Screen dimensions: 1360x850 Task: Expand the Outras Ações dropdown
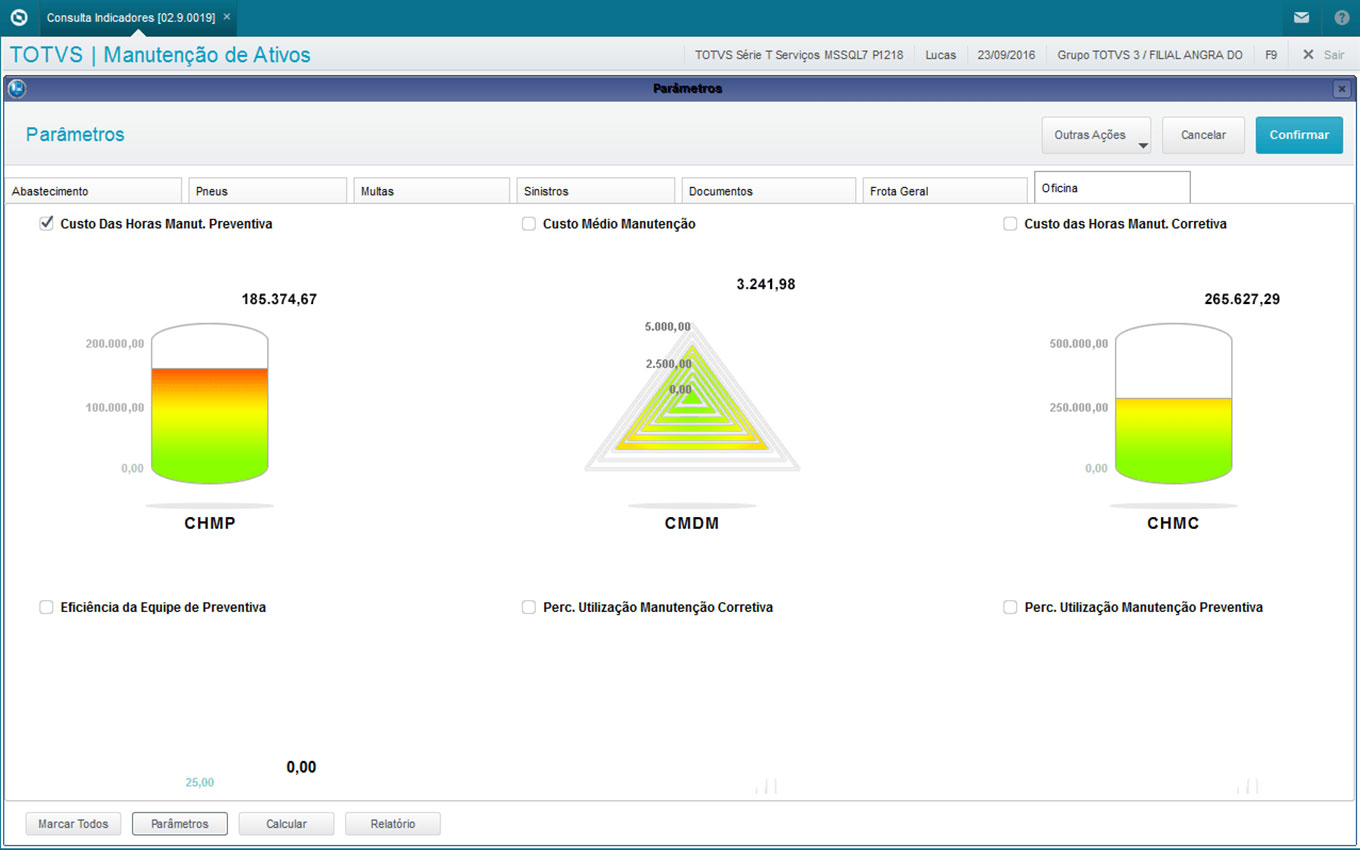tap(1096, 135)
